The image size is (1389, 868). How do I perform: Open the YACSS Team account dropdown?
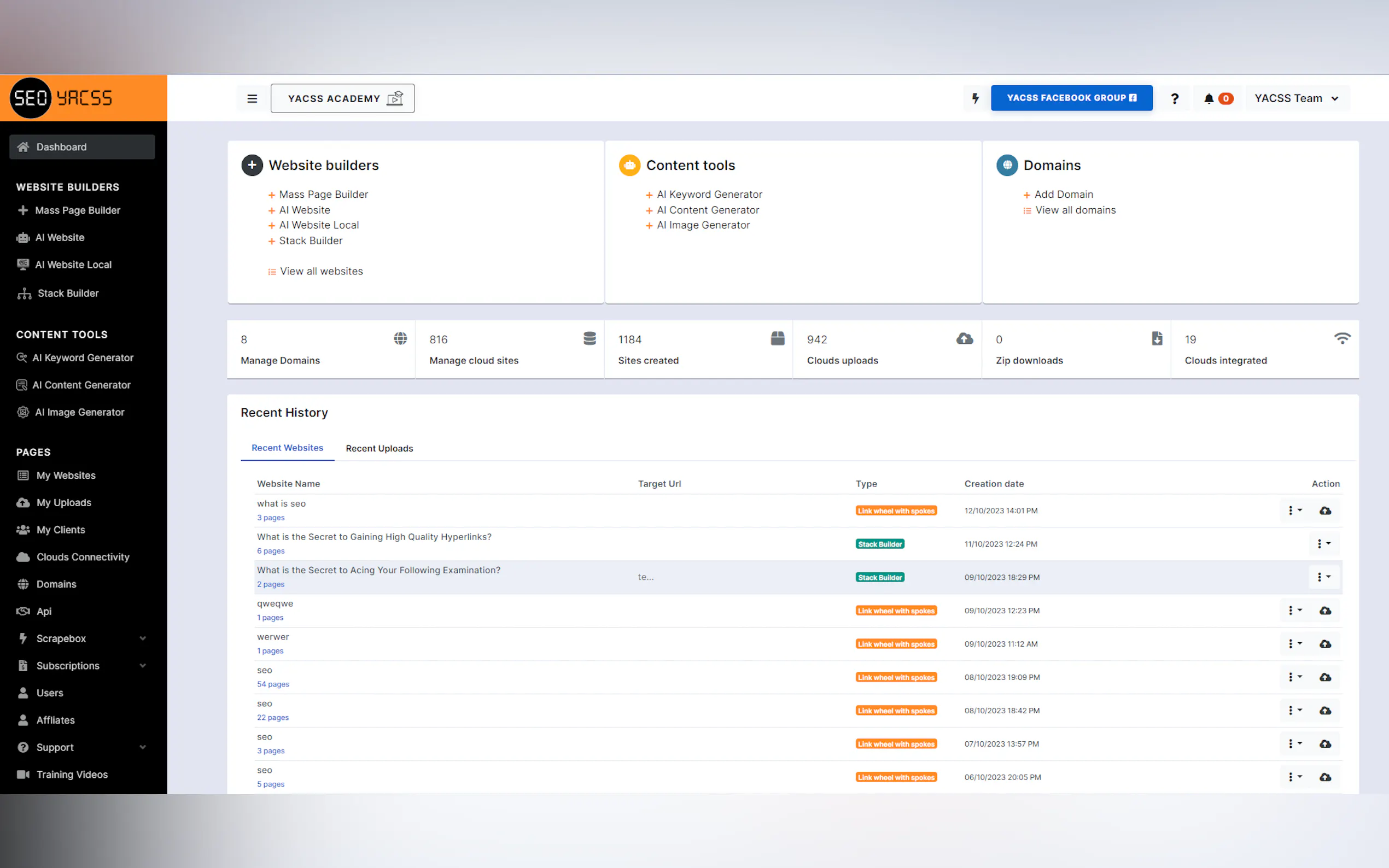[1296, 98]
